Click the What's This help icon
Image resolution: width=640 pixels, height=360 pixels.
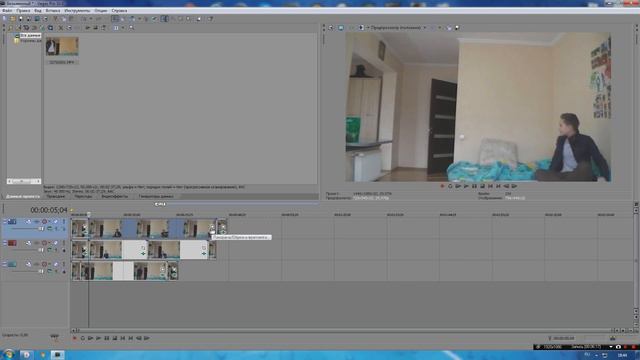click(x=210, y=19)
